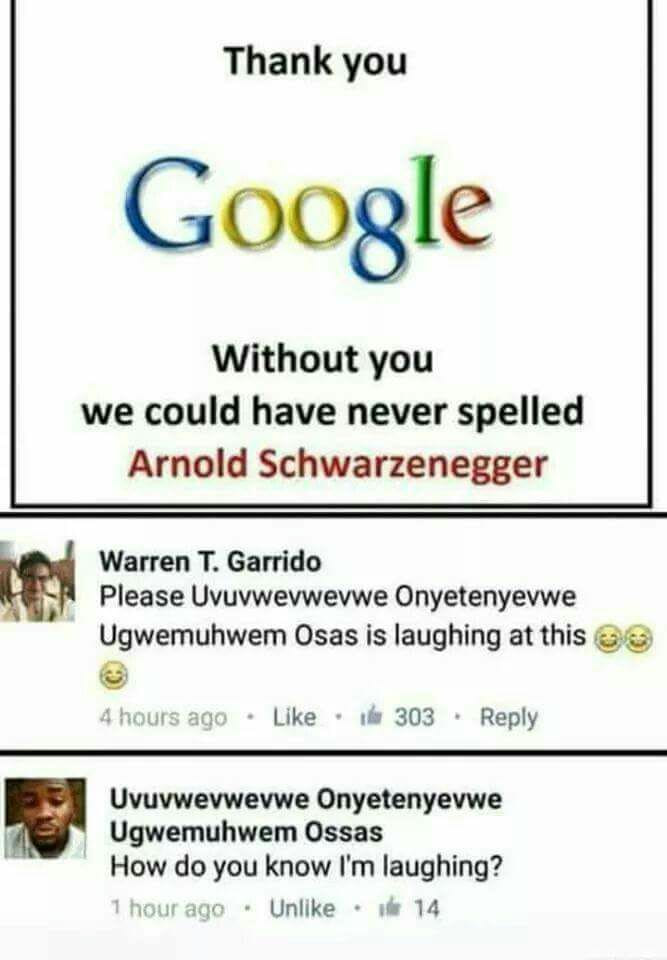Click the pair of laughing emojis after 'at this'
Image resolution: width=667 pixels, height=960 pixels.
pyautogui.click(x=624, y=639)
